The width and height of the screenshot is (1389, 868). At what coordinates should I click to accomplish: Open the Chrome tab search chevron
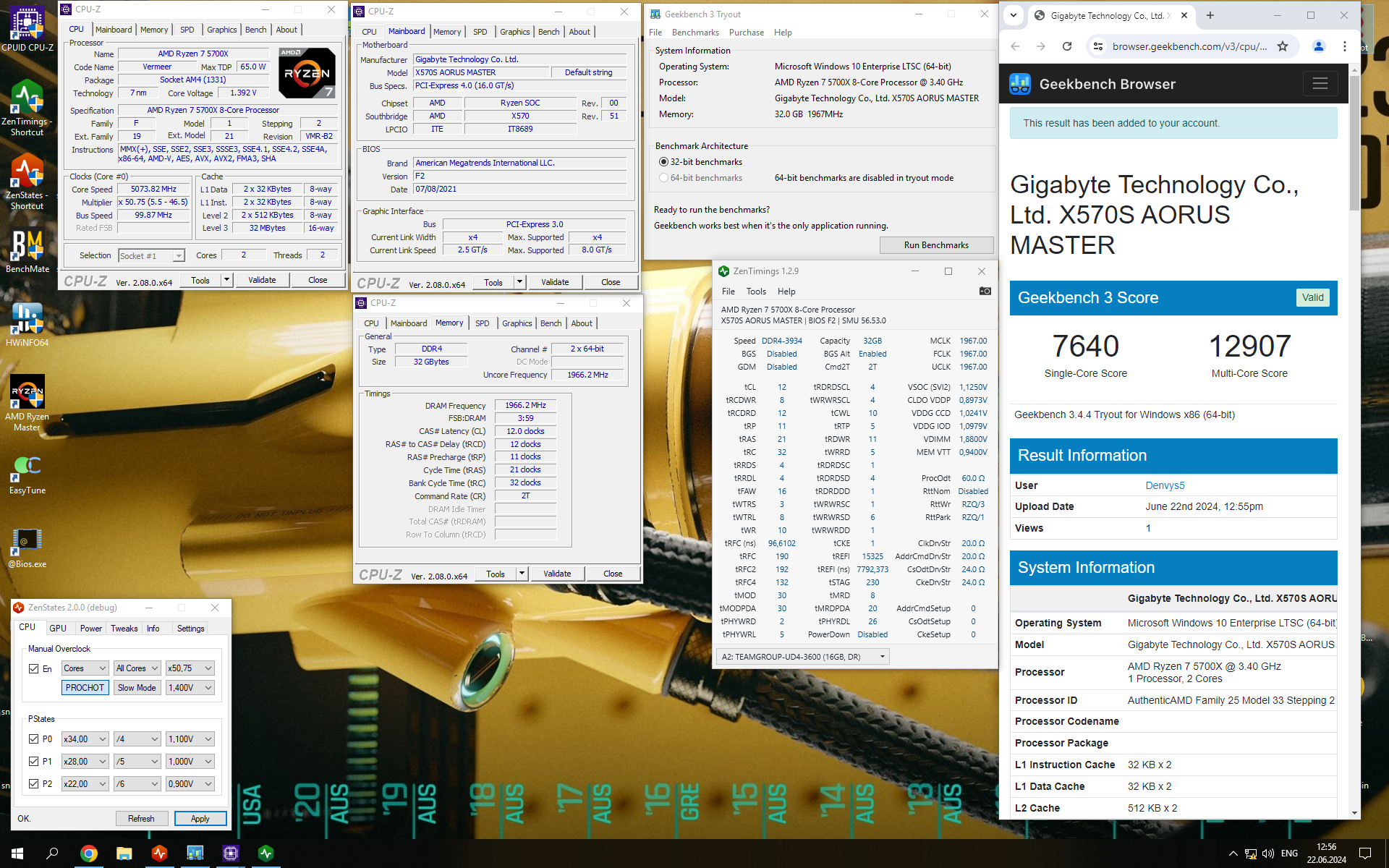(1013, 15)
